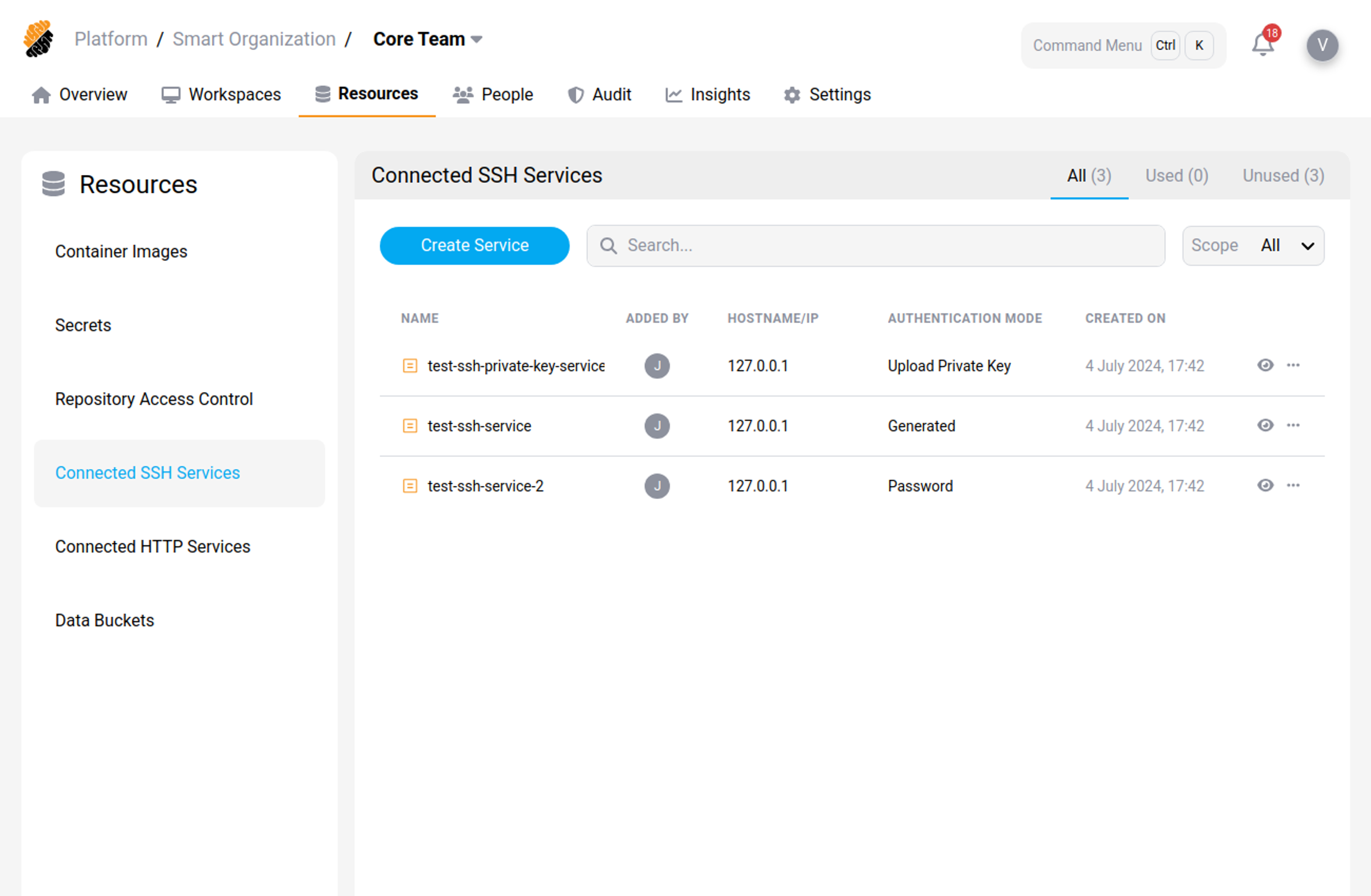The image size is (1371, 896).
Task: Click the orange hand platform logo
Action: tap(38, 39)
